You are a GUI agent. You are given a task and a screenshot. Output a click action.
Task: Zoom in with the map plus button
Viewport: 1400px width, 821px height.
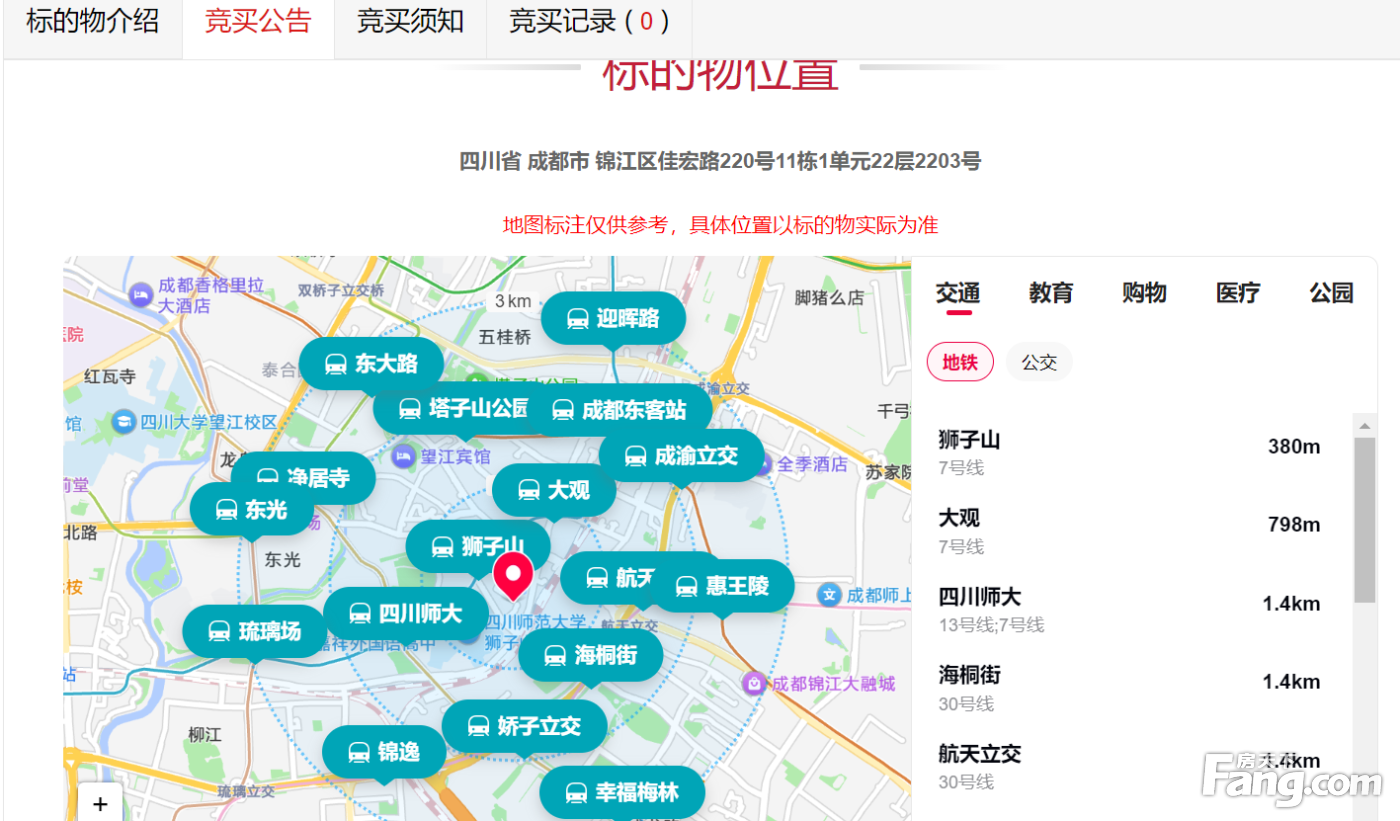(x=100, y=804)
